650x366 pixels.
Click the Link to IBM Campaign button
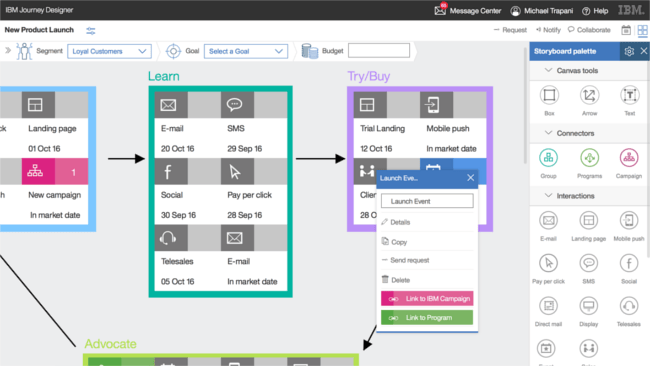427,298
